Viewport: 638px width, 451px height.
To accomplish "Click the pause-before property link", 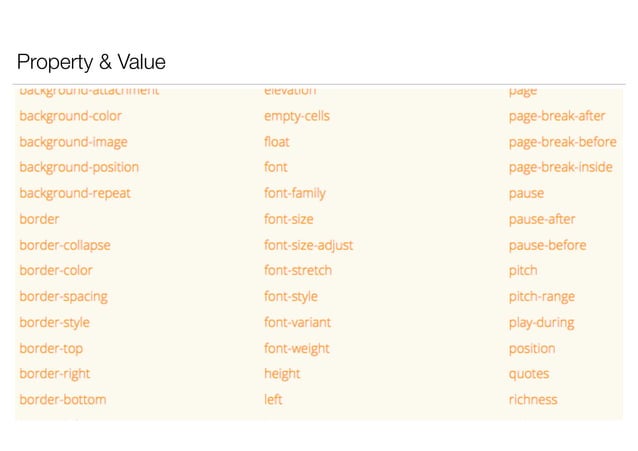I will (547, 245).
